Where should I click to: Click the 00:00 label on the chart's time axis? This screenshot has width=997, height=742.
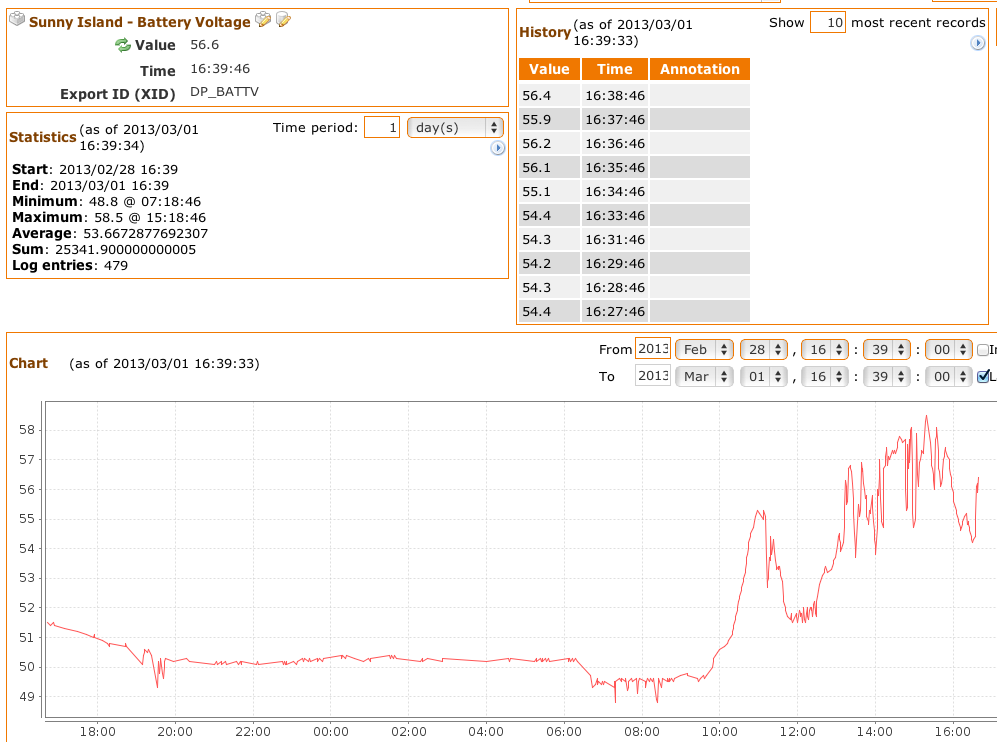pos(331,732)
